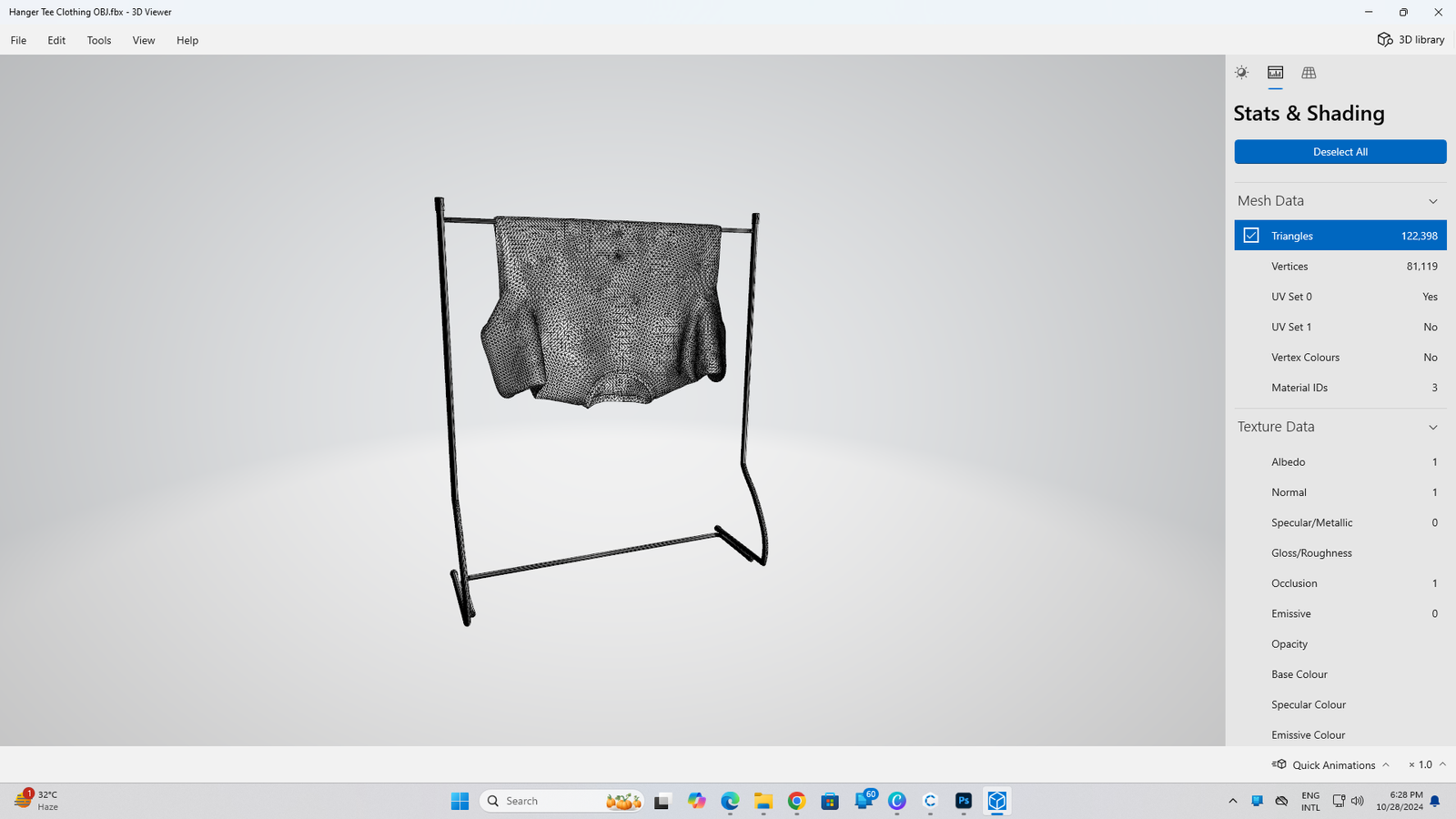Open the ENG INTL language switcher
1456x819 pixels.
pyautogui.click(x=1310, y=801)
